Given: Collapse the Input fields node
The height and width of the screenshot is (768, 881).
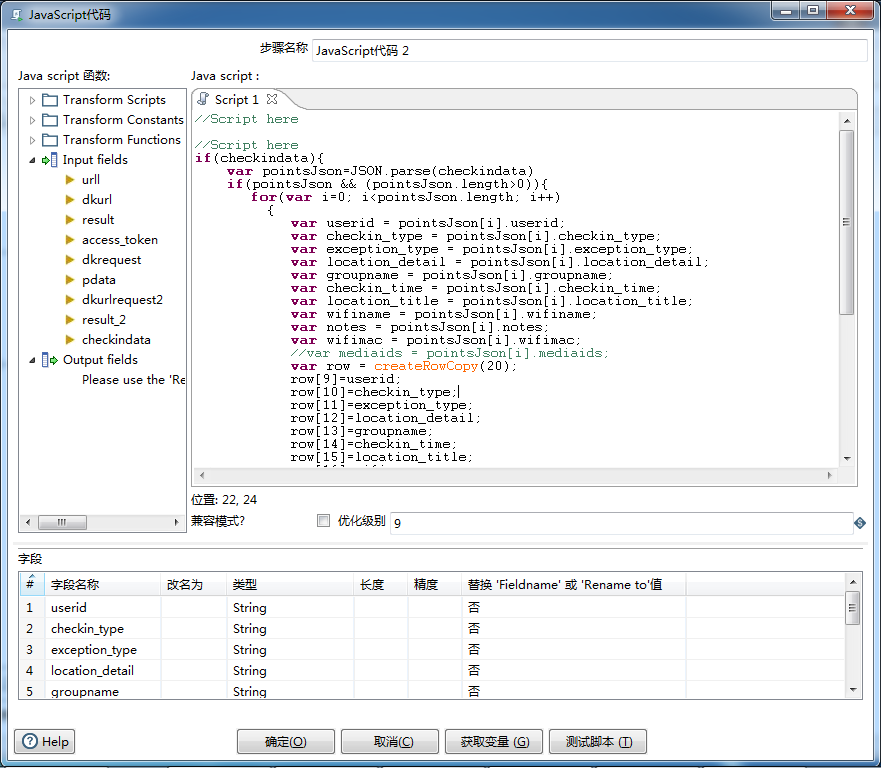Looking at the screenshot, I should coord(32,160).
